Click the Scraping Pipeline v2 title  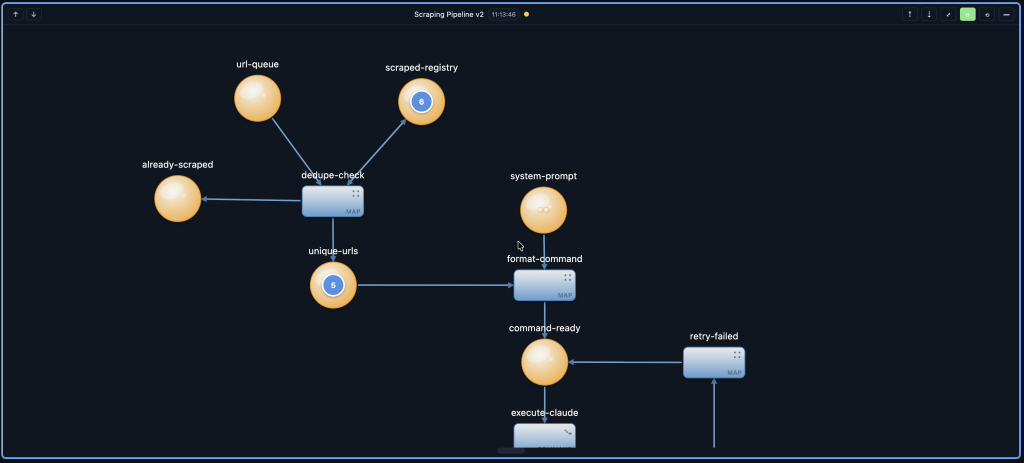(x=449, y=14)
